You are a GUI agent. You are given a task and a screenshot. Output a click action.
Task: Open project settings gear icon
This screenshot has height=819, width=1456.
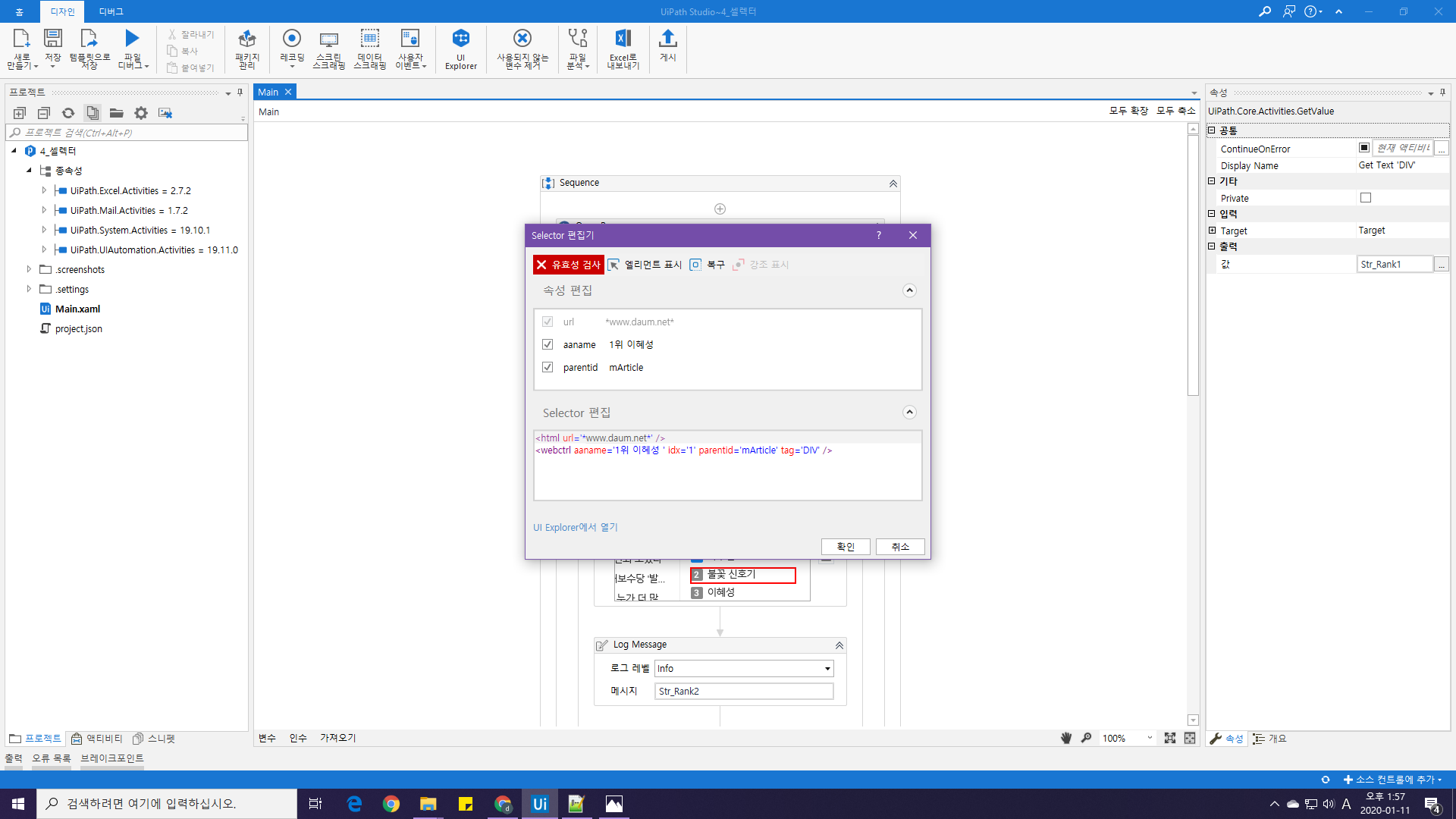[x=141, y=113]
